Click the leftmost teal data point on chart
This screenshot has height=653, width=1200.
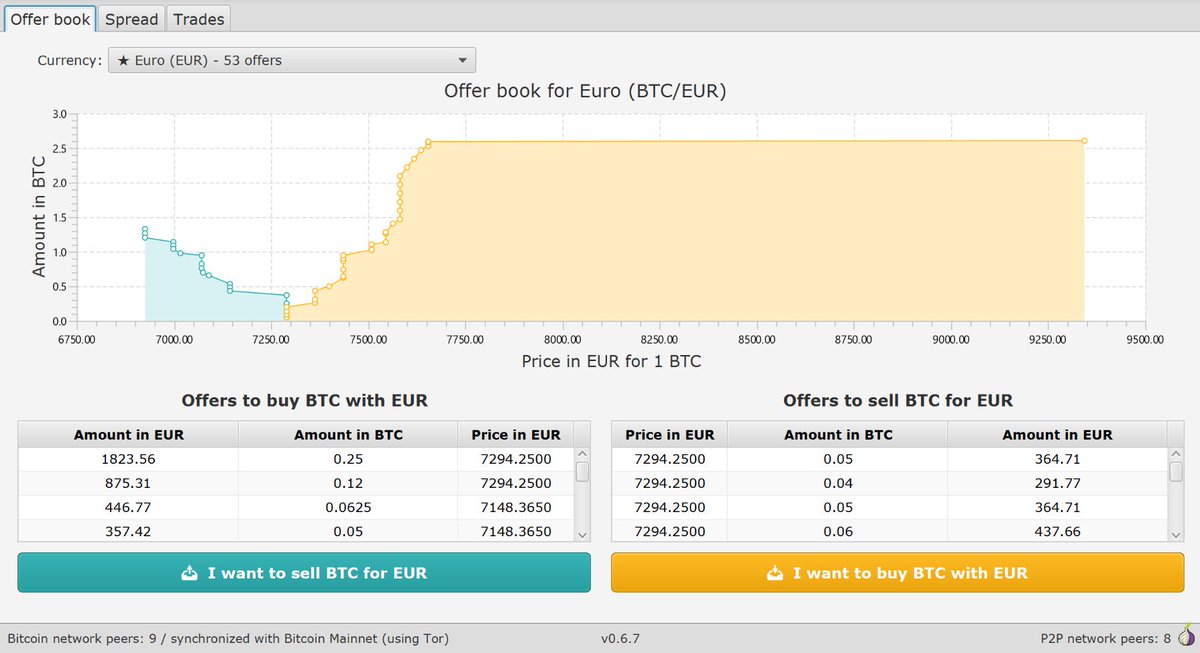point(146,230)
